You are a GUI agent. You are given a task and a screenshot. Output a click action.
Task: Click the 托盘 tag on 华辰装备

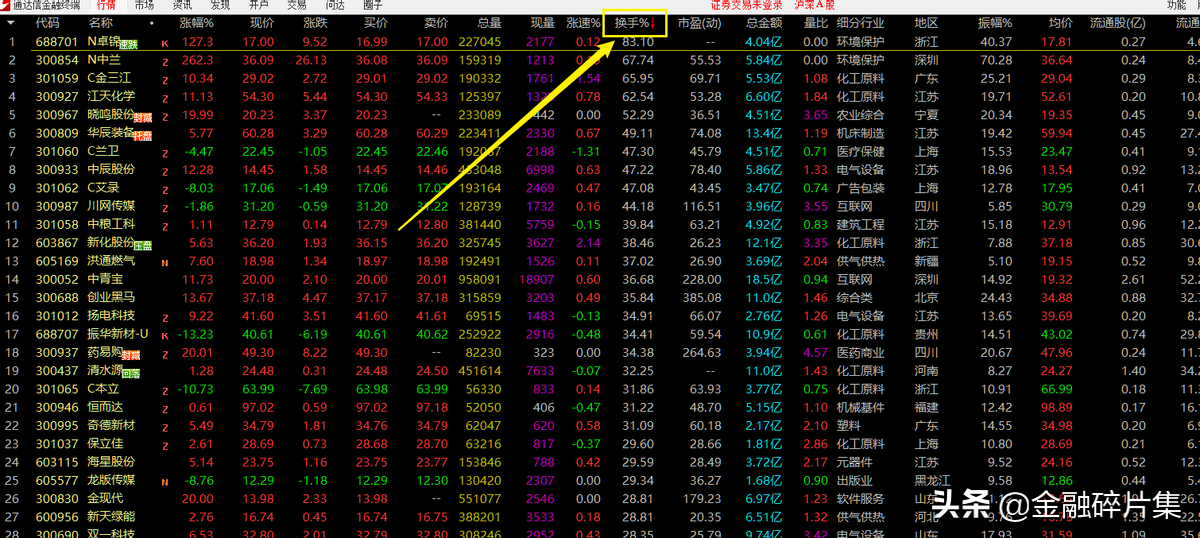[143, 134]
